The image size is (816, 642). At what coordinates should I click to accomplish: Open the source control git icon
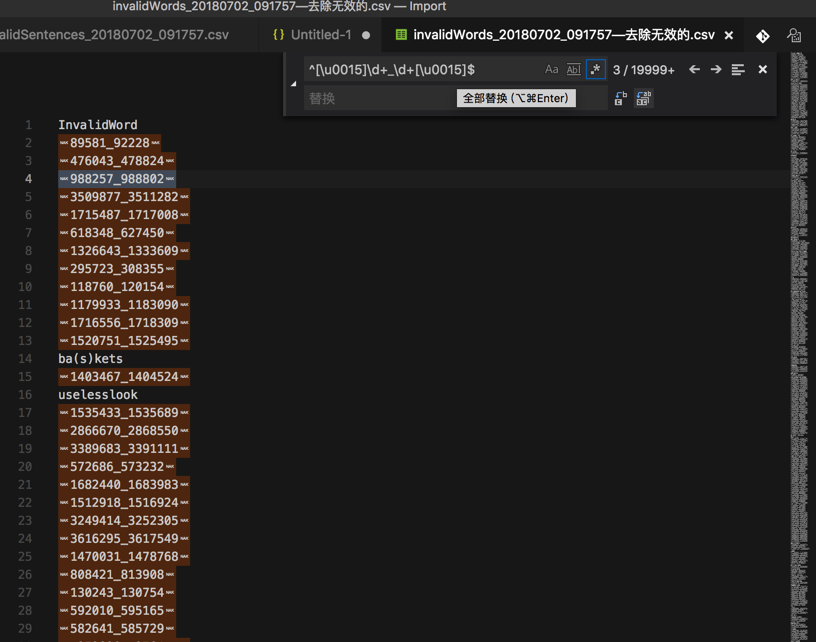click(763, 36)
